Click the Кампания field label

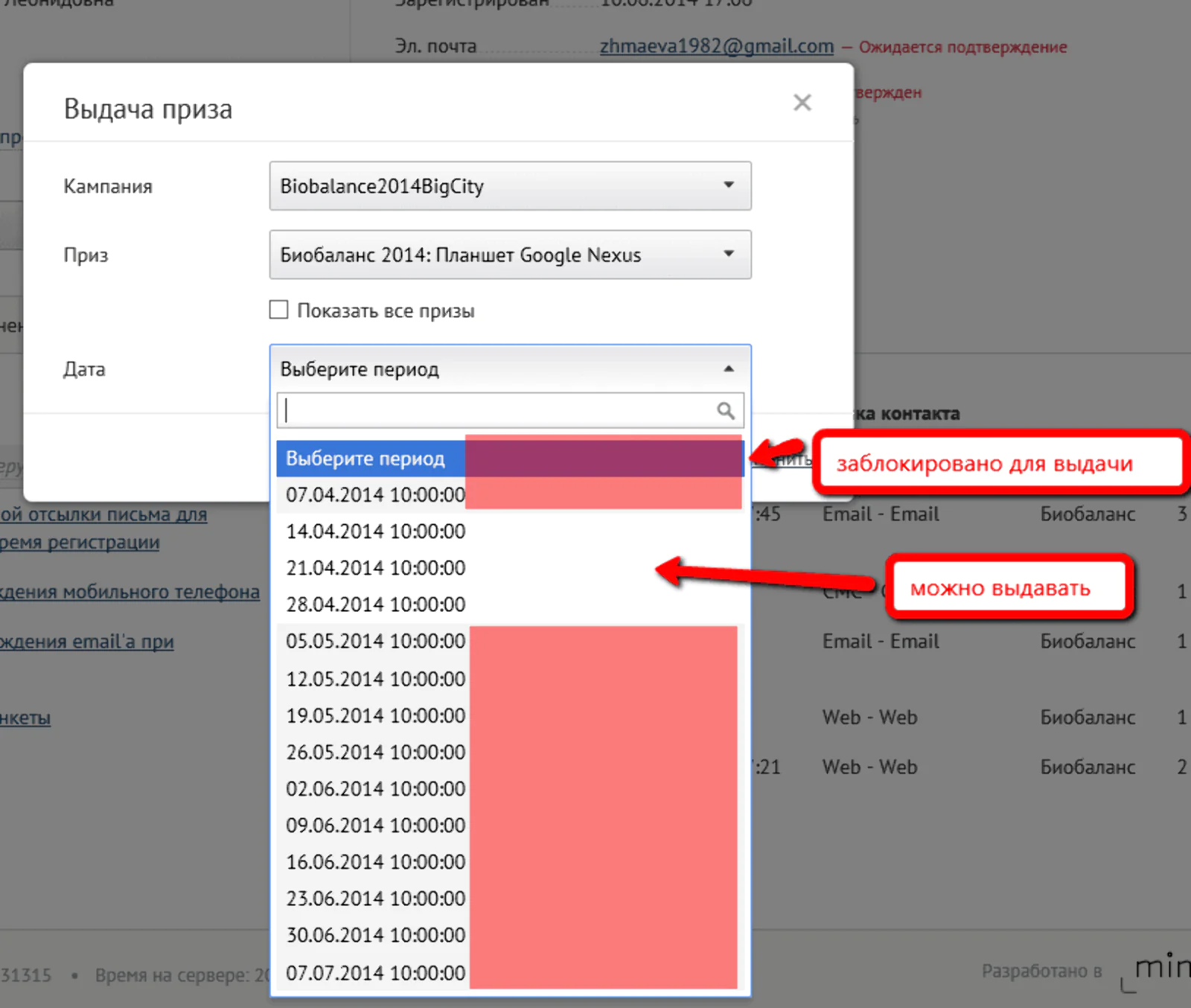(x=108, y=186)
